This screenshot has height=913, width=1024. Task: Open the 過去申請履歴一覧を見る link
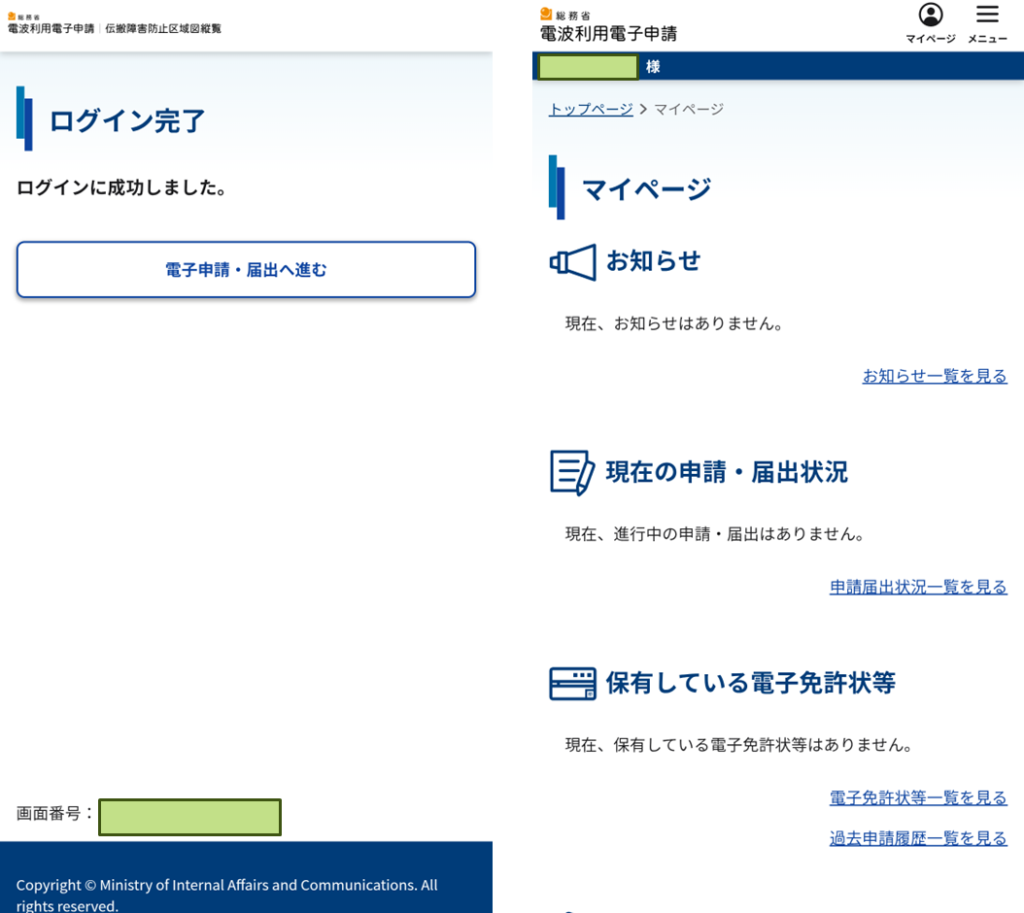[x=918, y=838]
